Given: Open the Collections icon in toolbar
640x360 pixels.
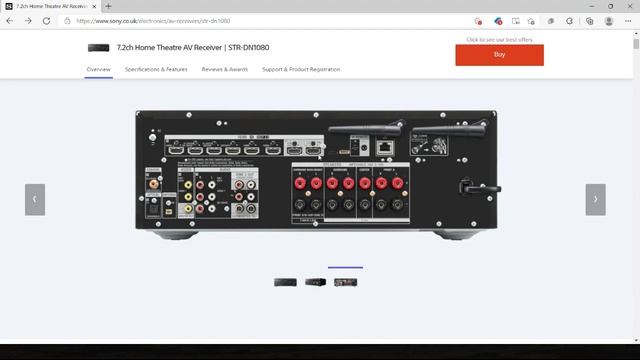Looking at the screenshot, I should point(589,21).
